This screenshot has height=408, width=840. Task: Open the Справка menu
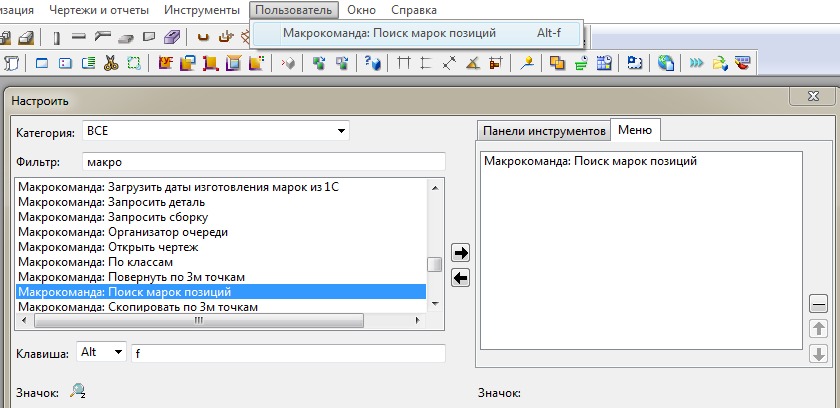414,10
